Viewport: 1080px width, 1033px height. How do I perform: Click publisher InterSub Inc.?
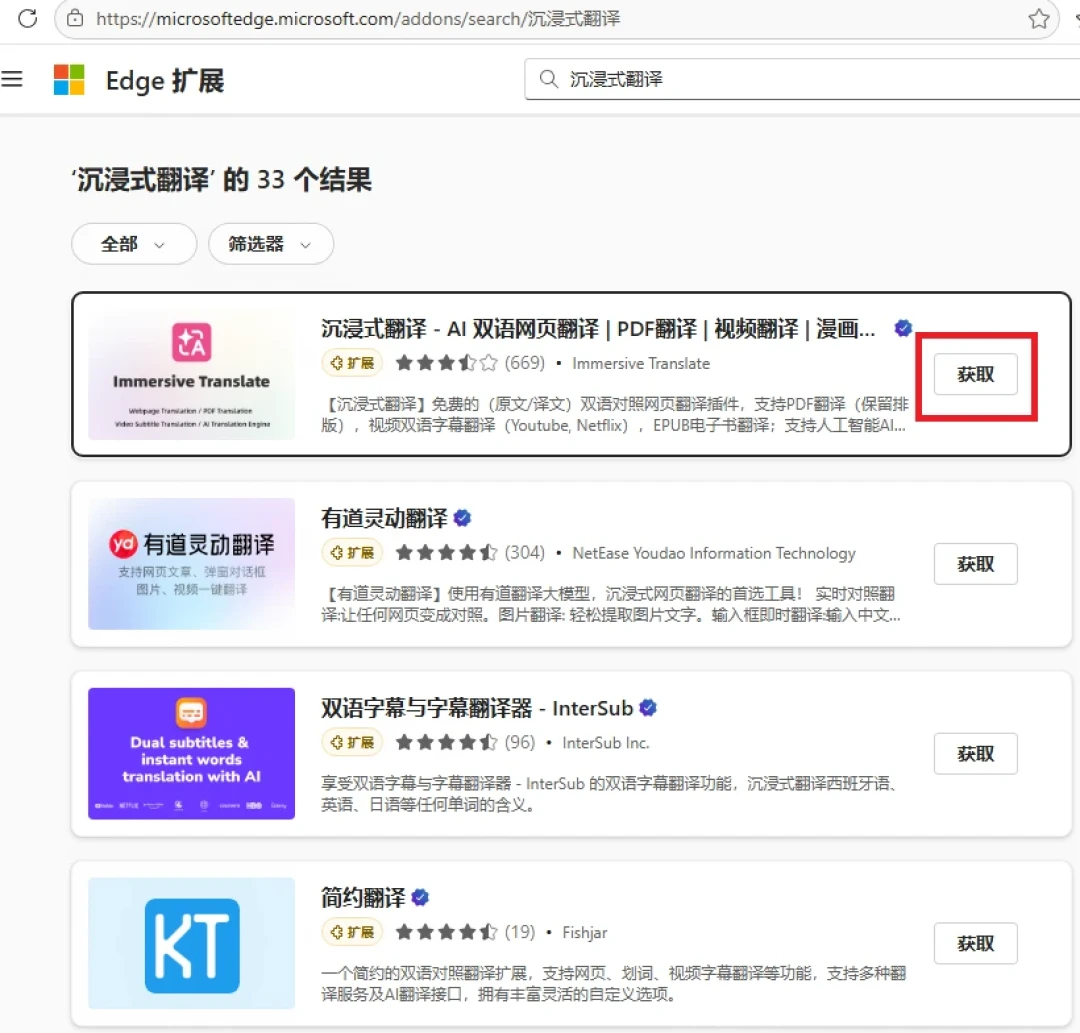[605, 742]
